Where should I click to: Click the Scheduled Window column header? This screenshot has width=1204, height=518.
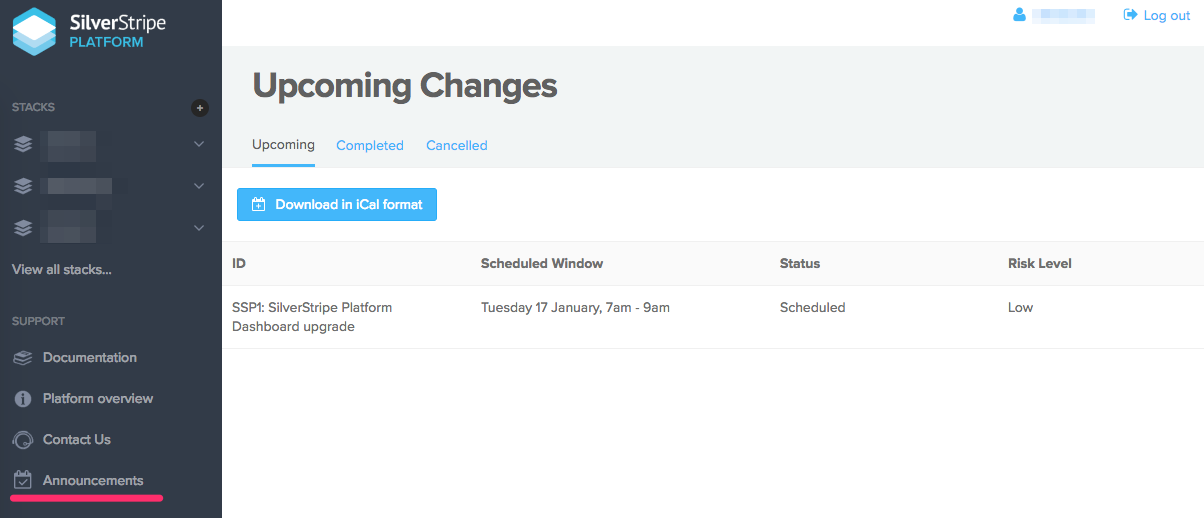[x=542, y=263]
